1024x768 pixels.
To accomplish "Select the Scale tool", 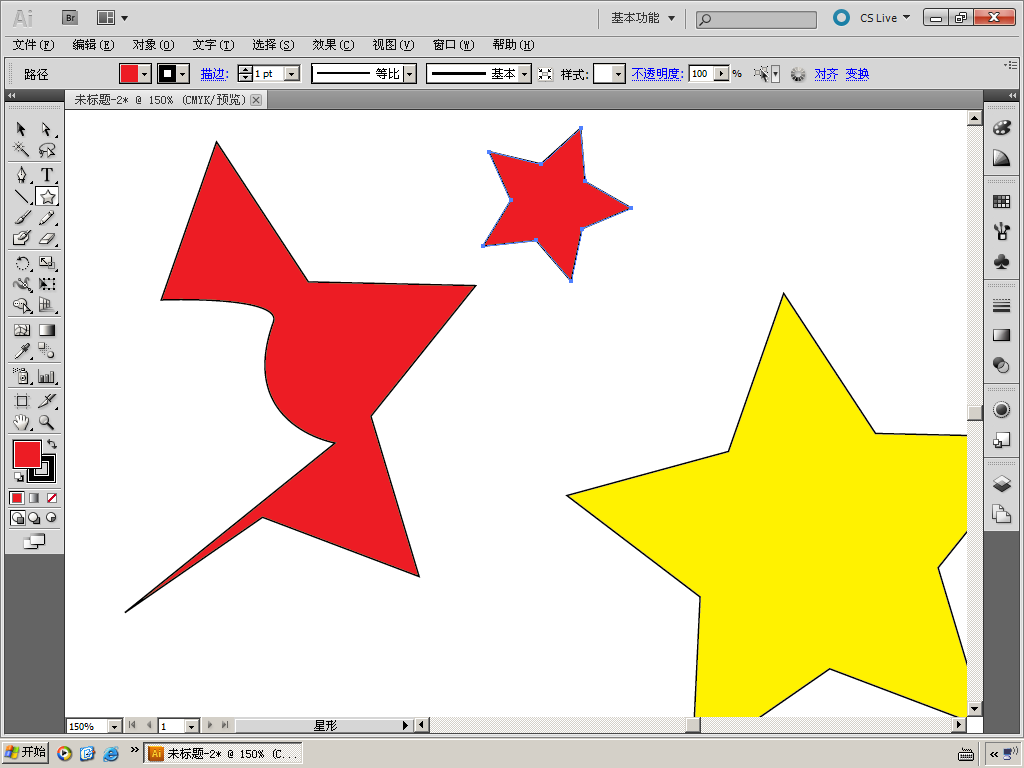I will point(46,263).
